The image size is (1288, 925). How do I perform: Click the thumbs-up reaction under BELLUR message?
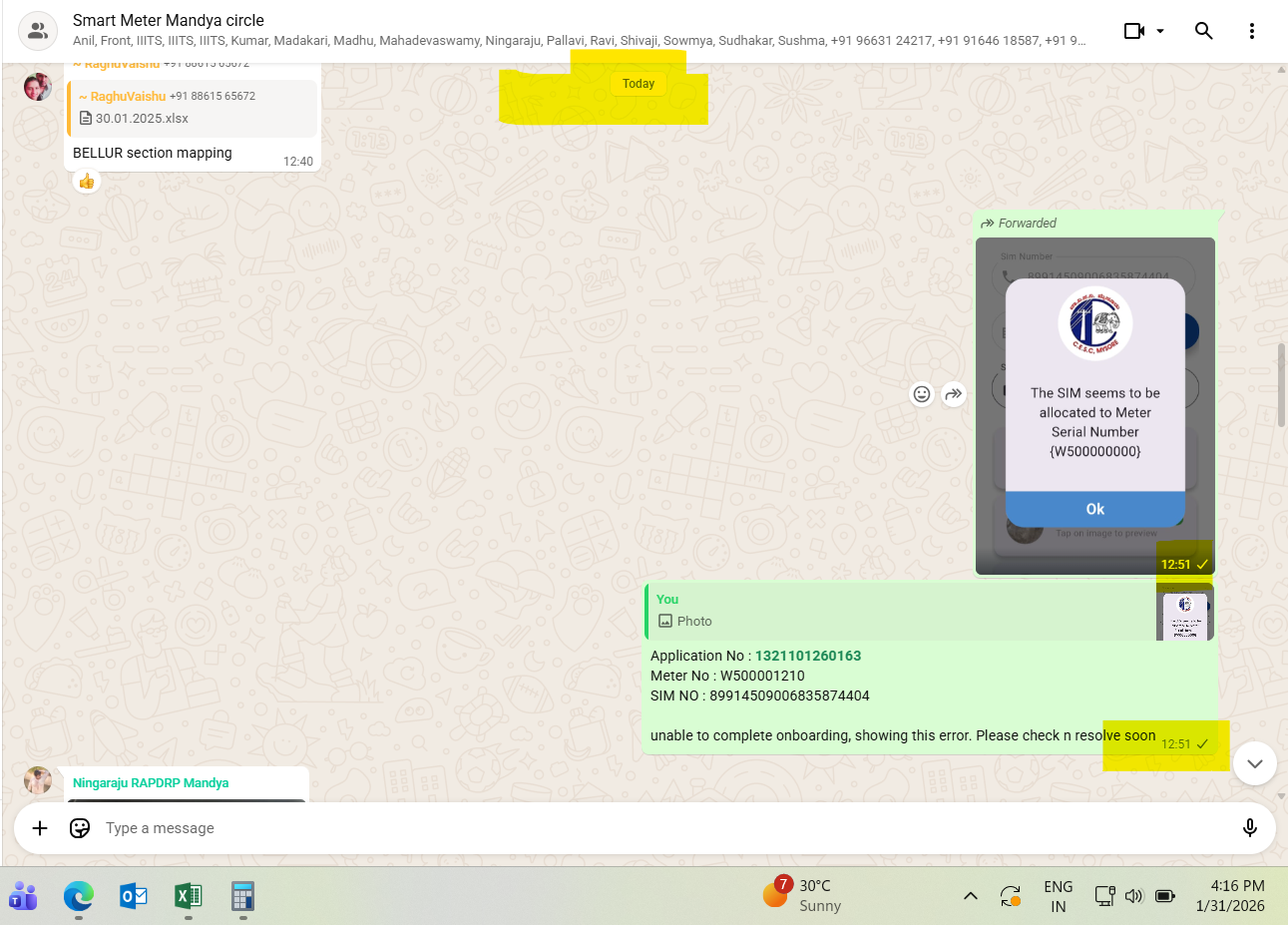(x=87, y=181)
